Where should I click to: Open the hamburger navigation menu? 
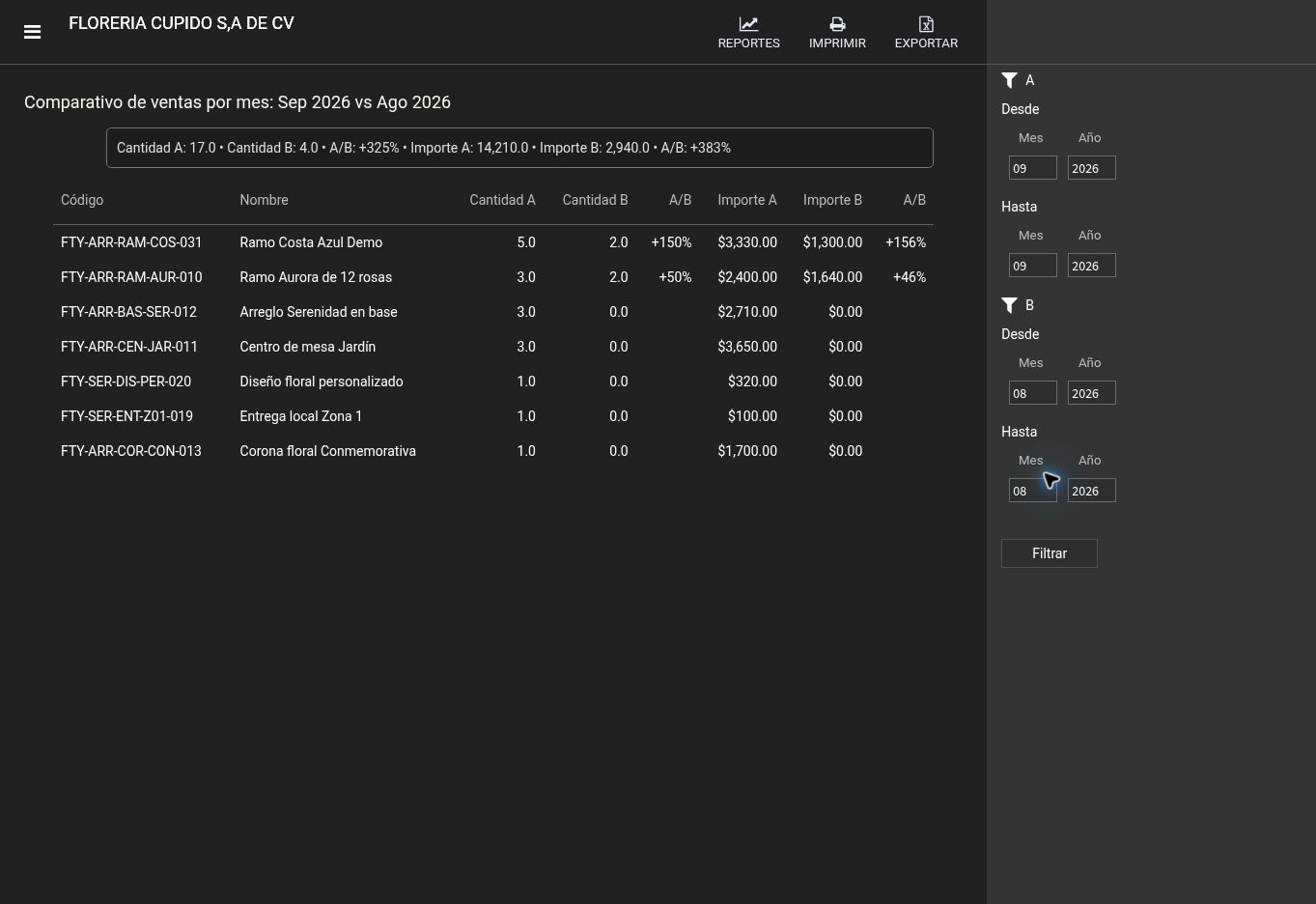[x=32, y=32]
